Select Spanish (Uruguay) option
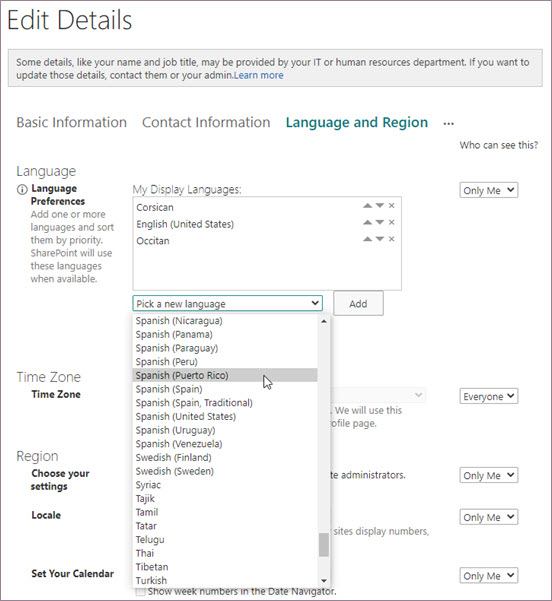 pyautogui.click(x=225, y=430)
